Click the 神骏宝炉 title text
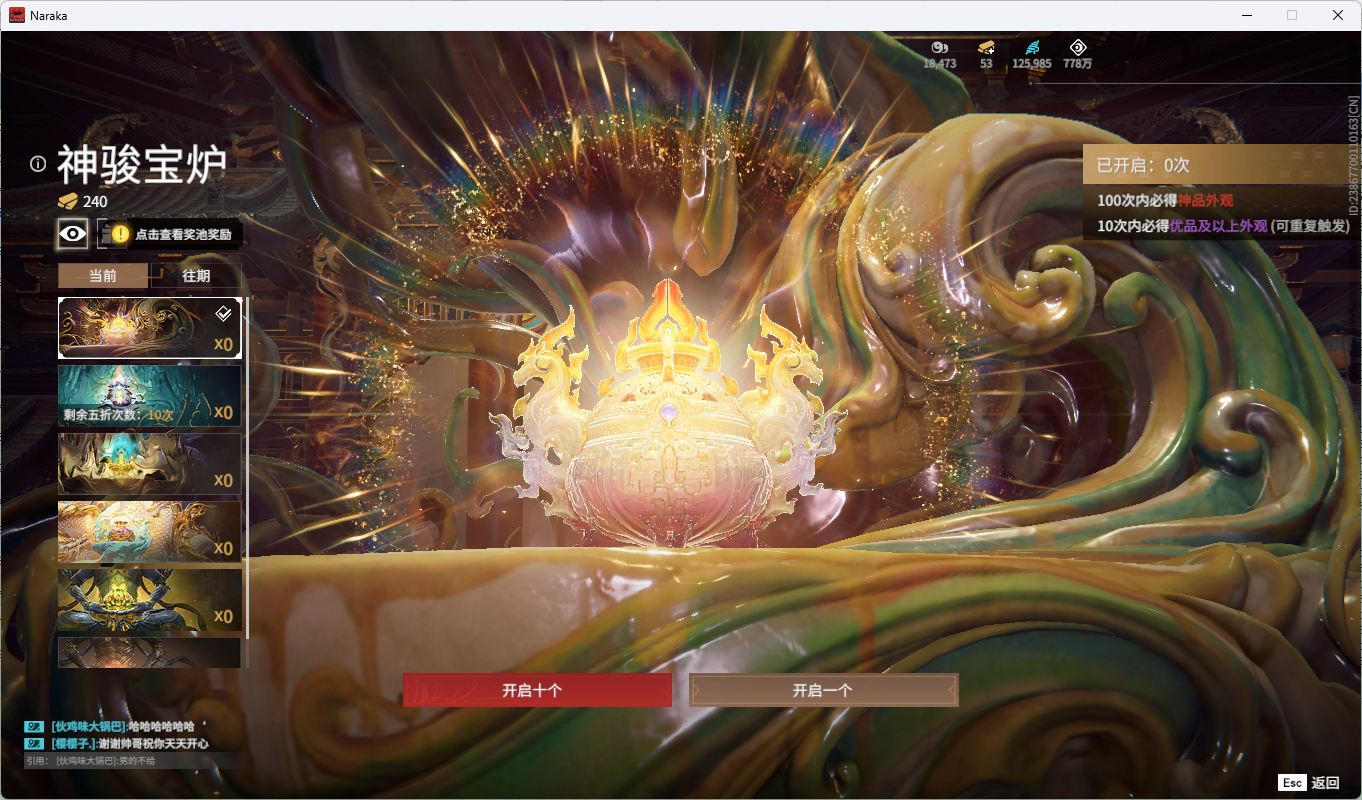The image size is (1362, 800). (x=141, y=164)
